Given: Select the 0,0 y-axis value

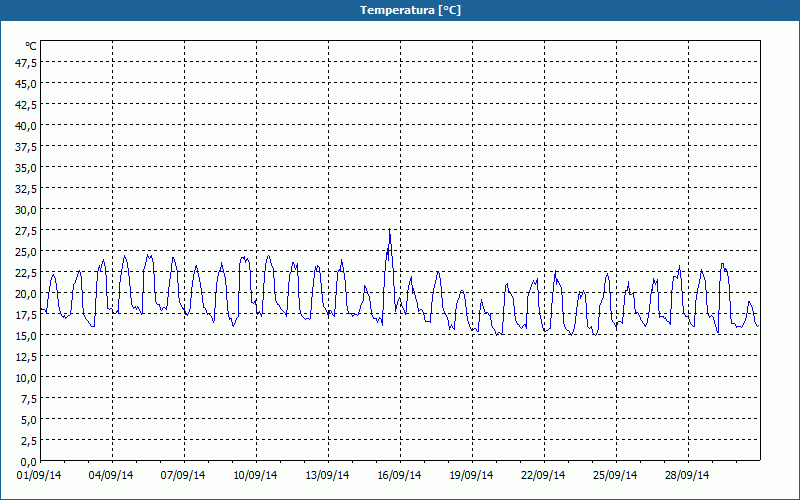Looking at the screenshot, I should tap(28, 462).
